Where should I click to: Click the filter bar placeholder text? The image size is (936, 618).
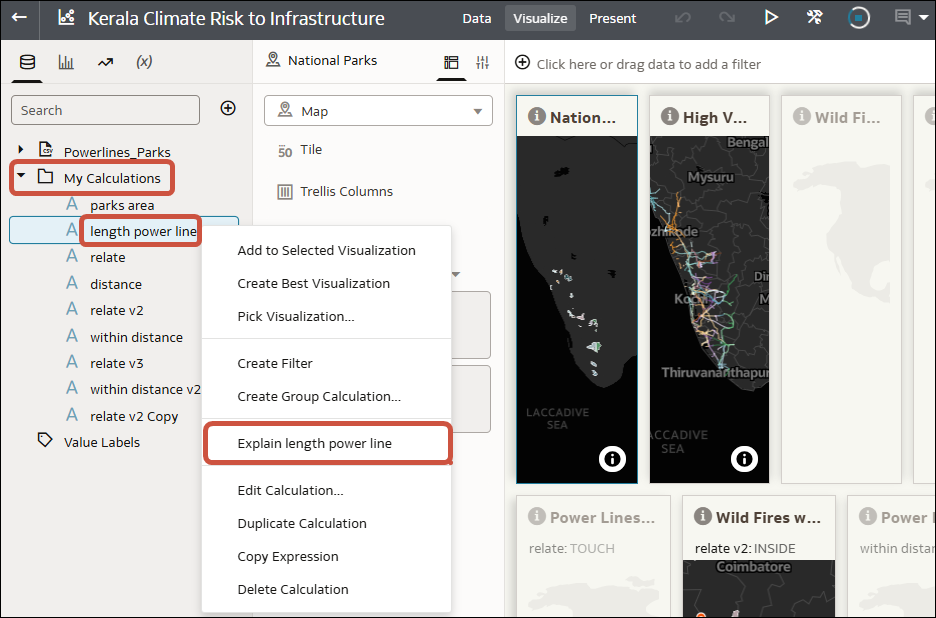tap(648, 64)
